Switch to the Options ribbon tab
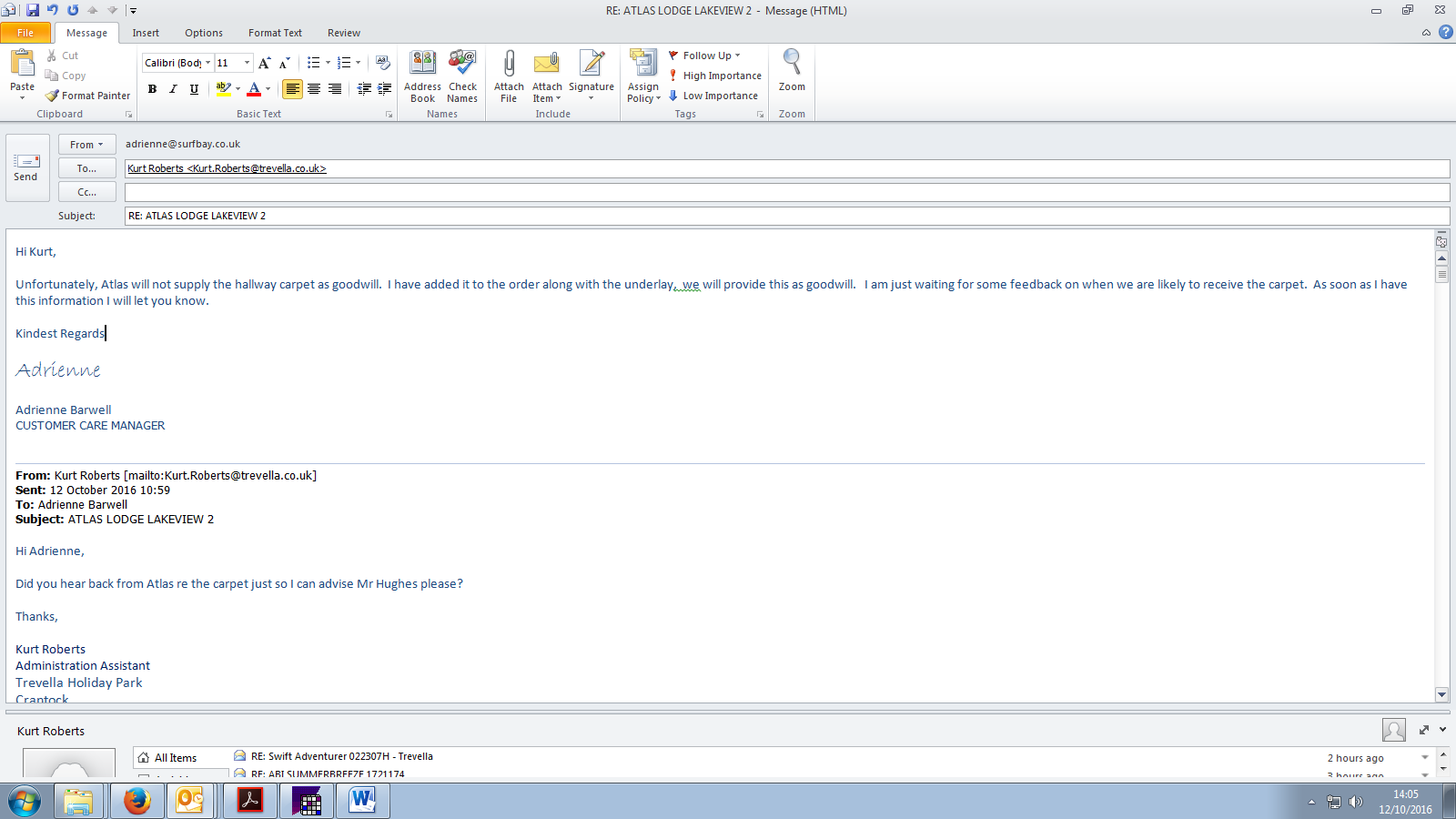This screenshot has height=819, width=1456. 204,33
